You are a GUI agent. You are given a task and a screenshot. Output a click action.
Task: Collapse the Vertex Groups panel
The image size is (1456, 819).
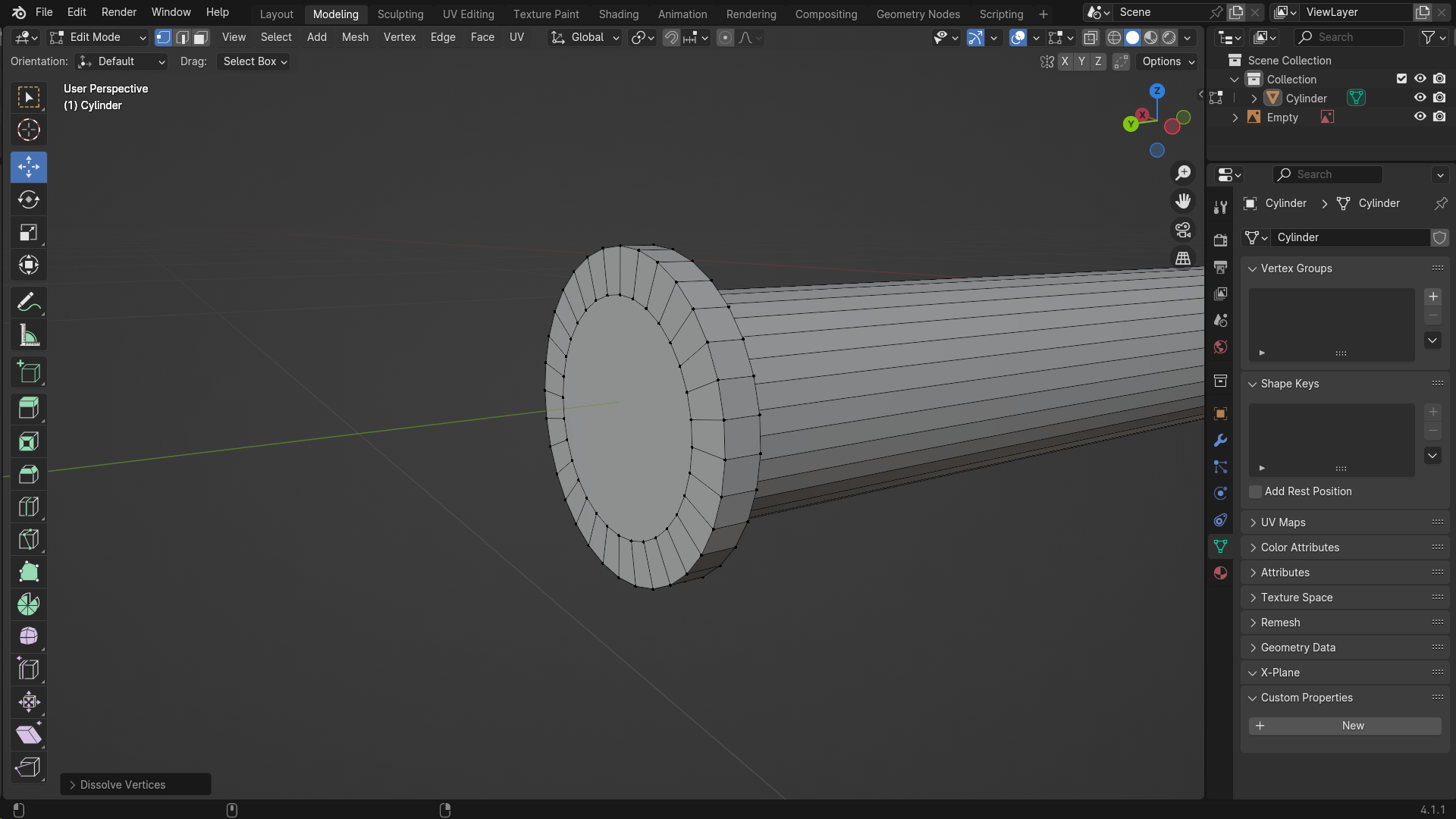pyautogui.click(x=1253, y=268)
